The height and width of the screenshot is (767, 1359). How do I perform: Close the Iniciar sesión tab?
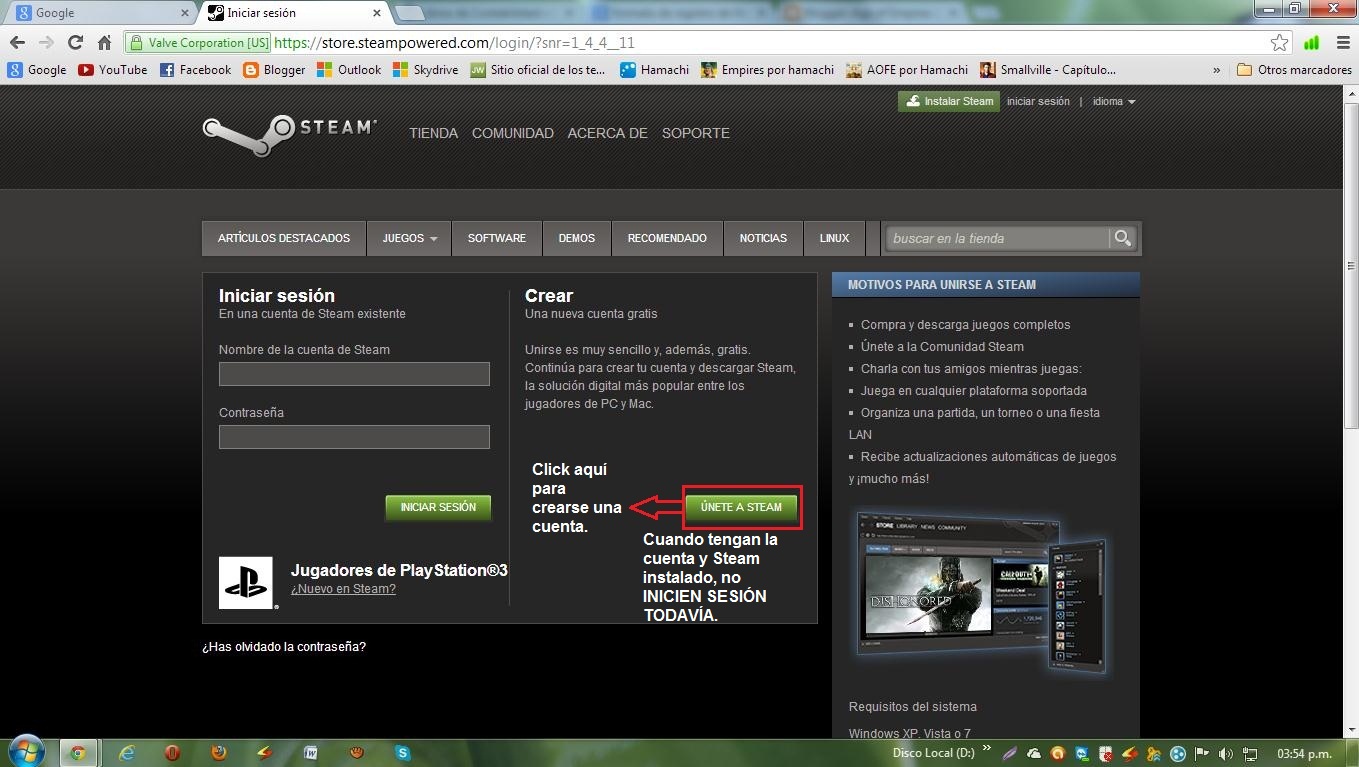click(377, 13)
